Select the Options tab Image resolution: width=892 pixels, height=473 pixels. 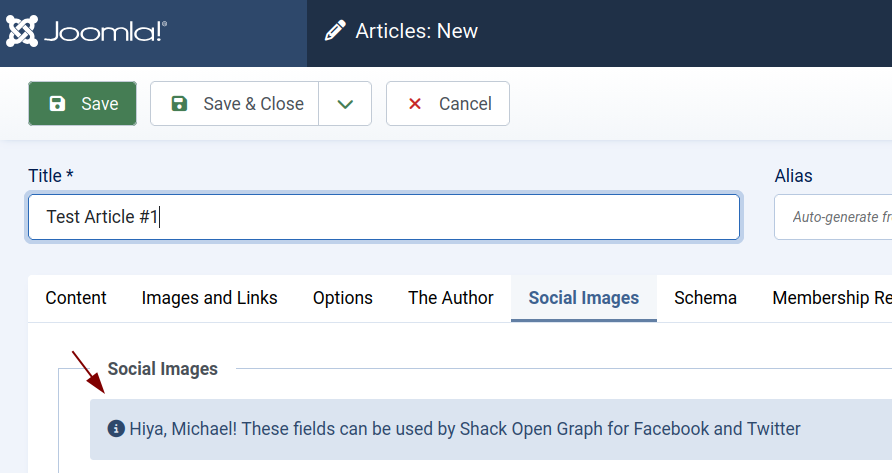tap(342, 298)
